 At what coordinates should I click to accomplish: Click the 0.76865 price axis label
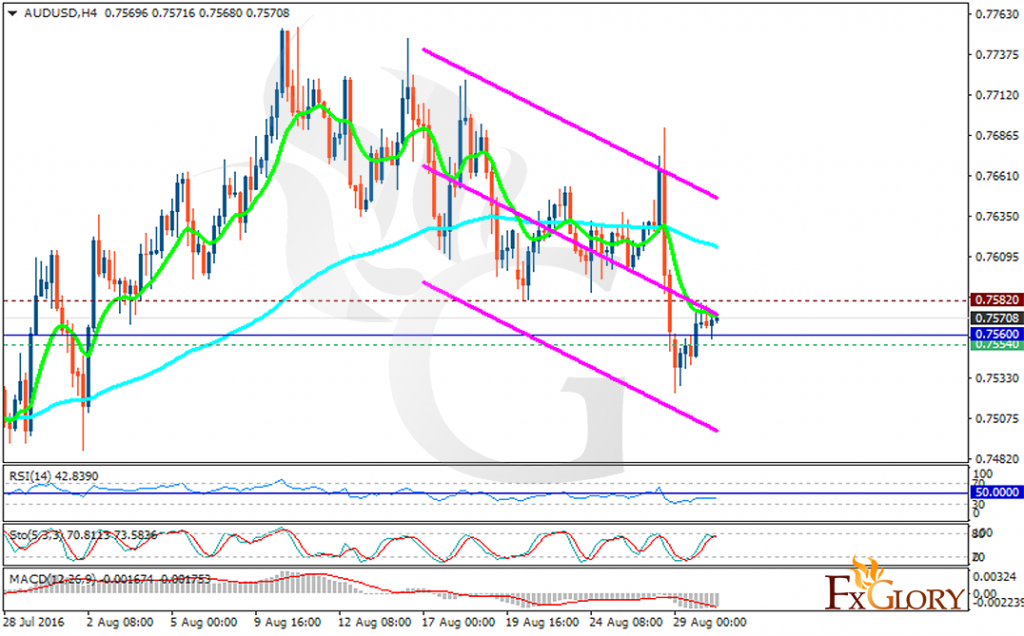(x=997, y=136)
